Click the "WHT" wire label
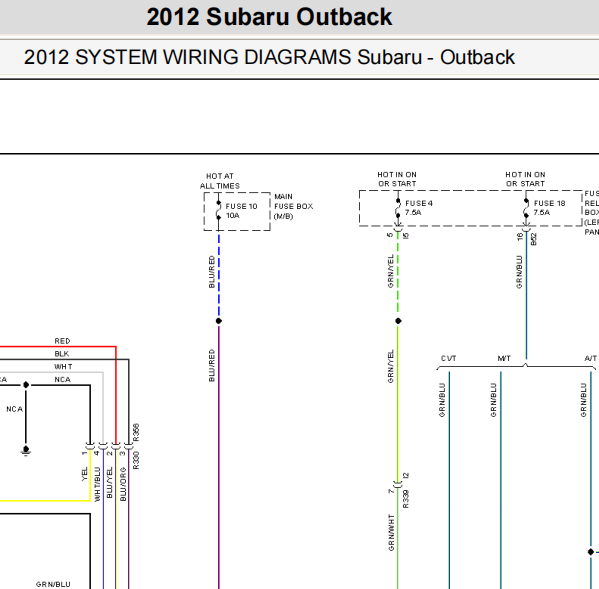 tap(63, 367)
